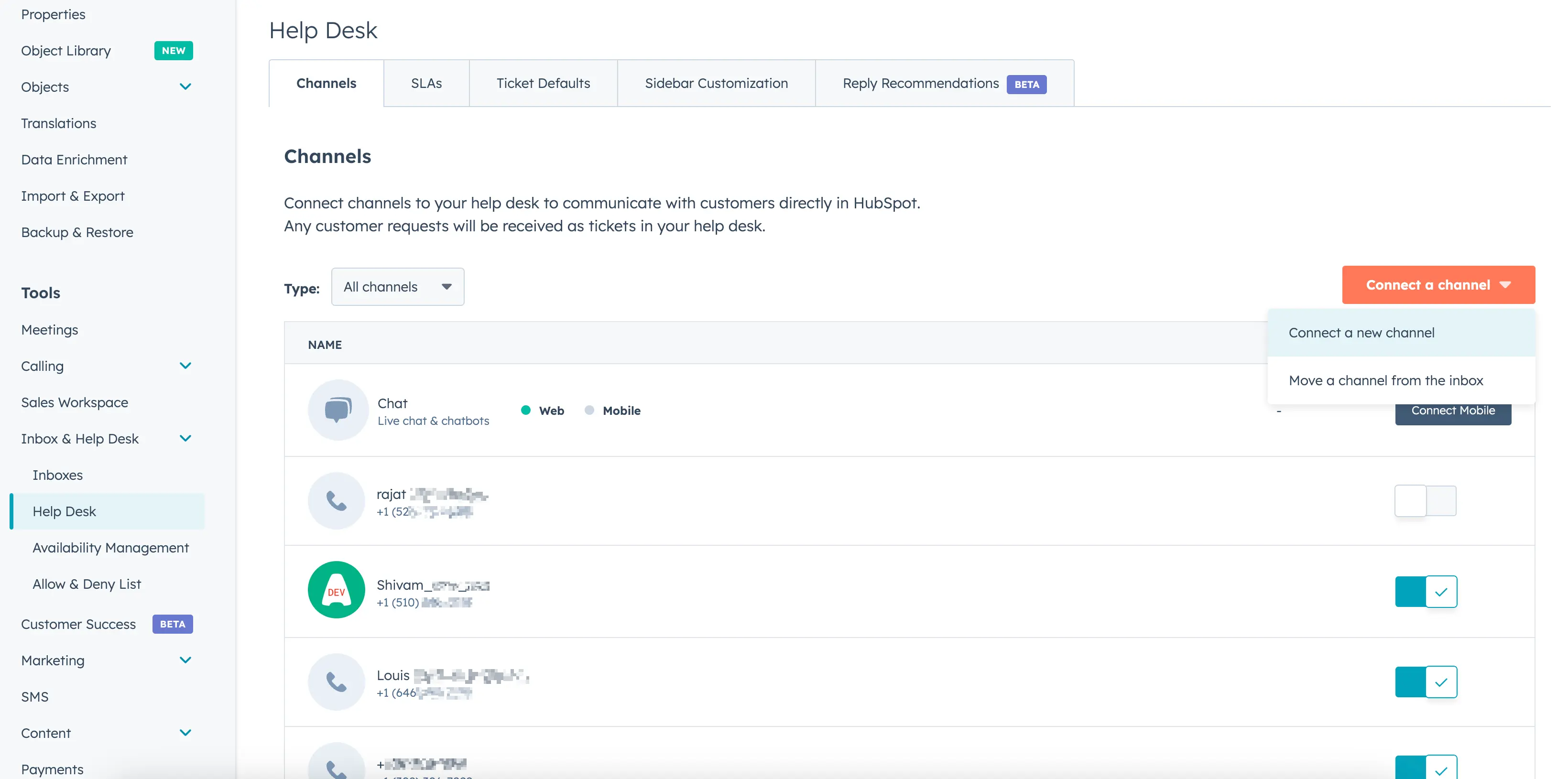Click the BETA badge on Reply Recommendations

1026,84
